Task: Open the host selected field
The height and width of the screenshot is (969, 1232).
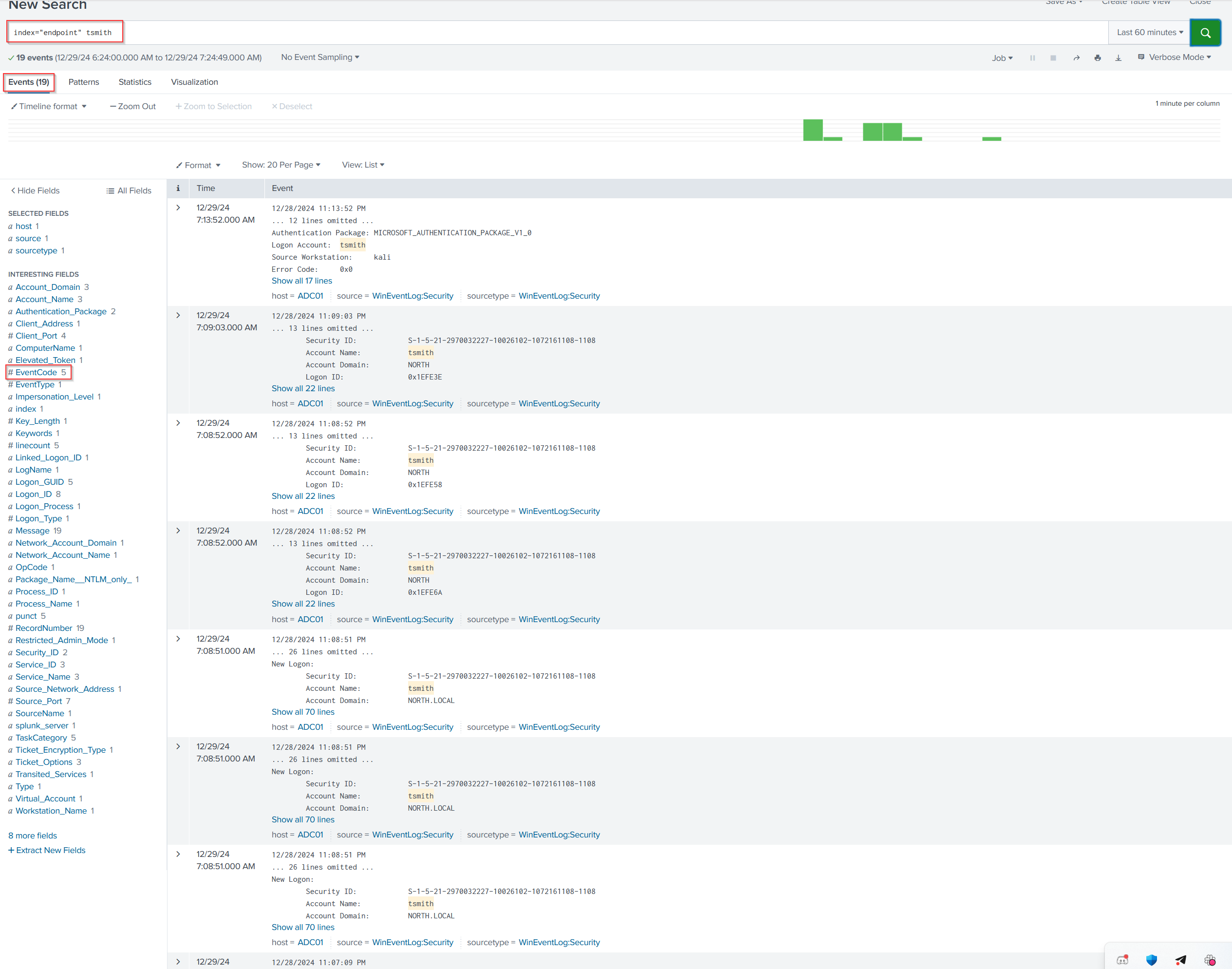Action: click(24, 227)
